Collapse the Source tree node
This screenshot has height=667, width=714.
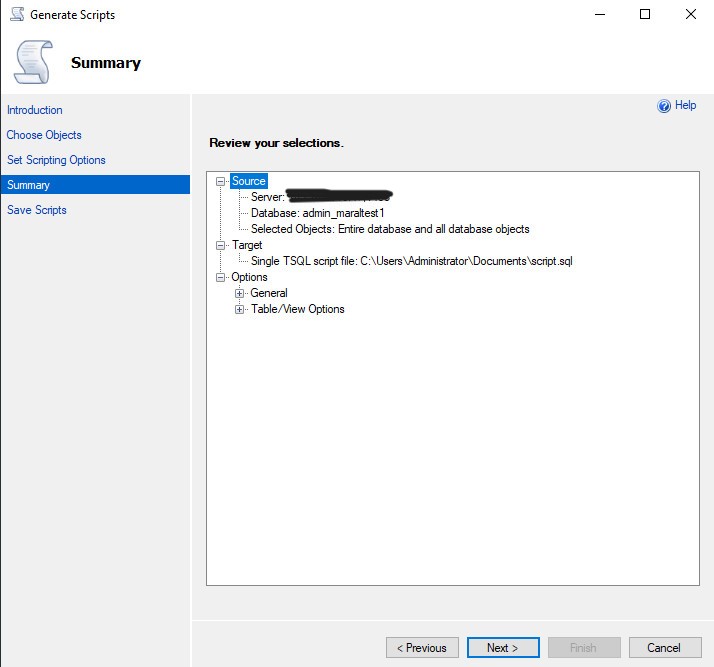tap(221, 181)
